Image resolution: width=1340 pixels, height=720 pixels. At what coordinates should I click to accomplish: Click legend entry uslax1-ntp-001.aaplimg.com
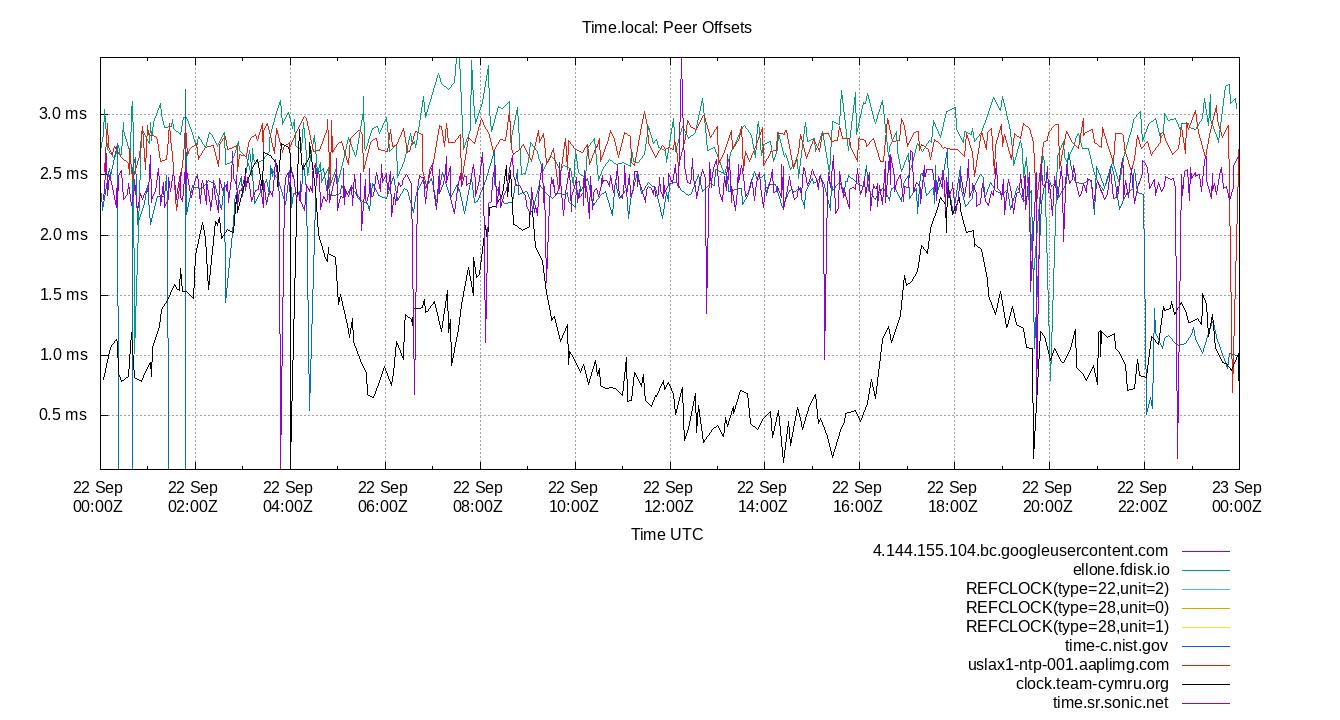(x=1068, y=665)
